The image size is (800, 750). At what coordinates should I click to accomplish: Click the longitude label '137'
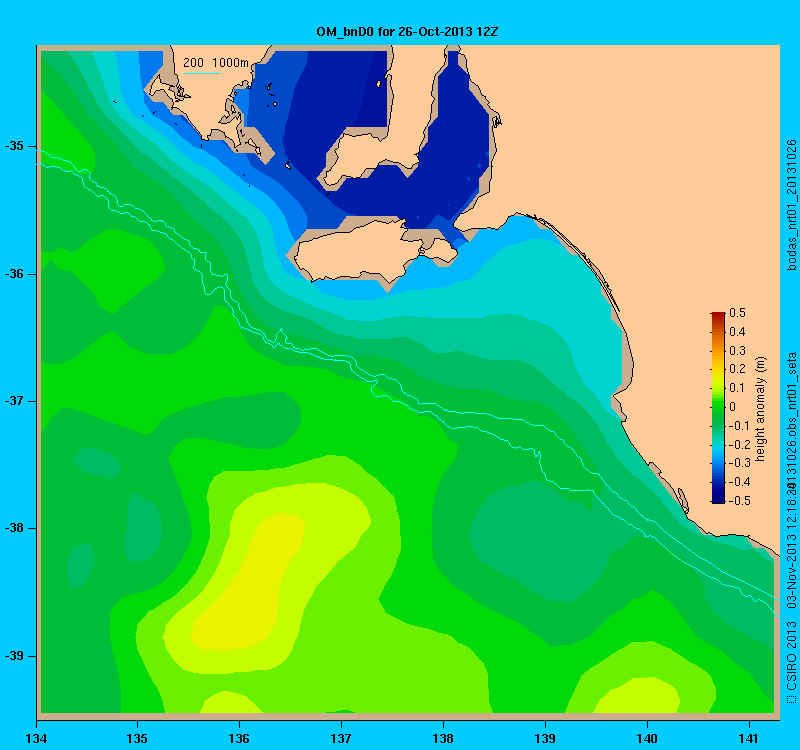(341, 739)
